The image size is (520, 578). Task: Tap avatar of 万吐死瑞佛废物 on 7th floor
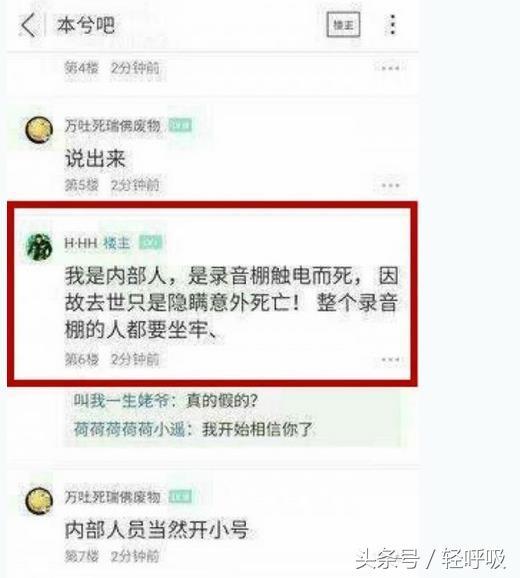tap(39, 501)
